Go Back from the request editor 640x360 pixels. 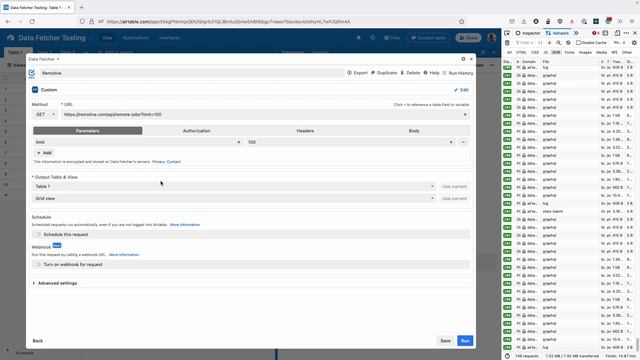pos(38,341)
